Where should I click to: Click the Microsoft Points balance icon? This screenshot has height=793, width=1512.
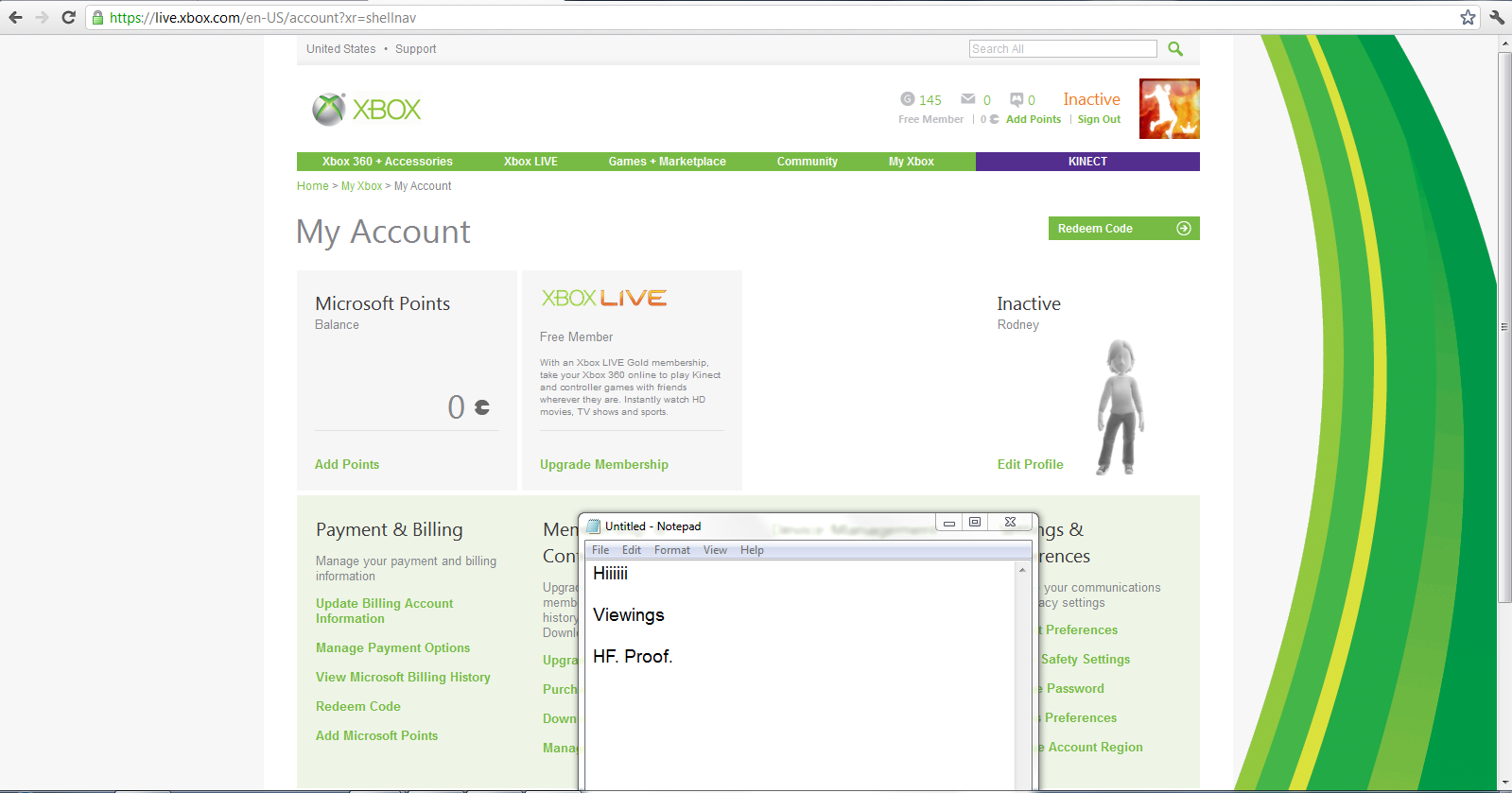[x=482, y=407]
